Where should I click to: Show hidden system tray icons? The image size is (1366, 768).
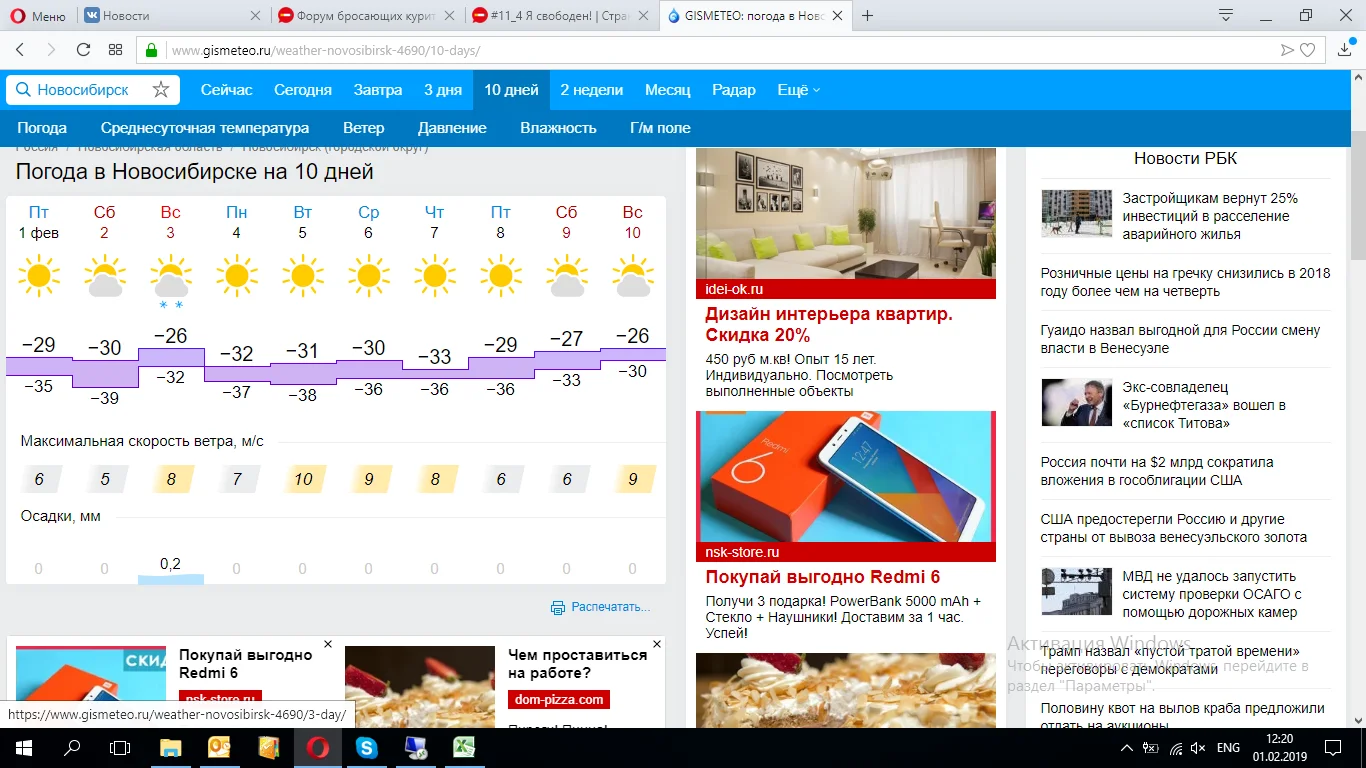[1128, 748]
